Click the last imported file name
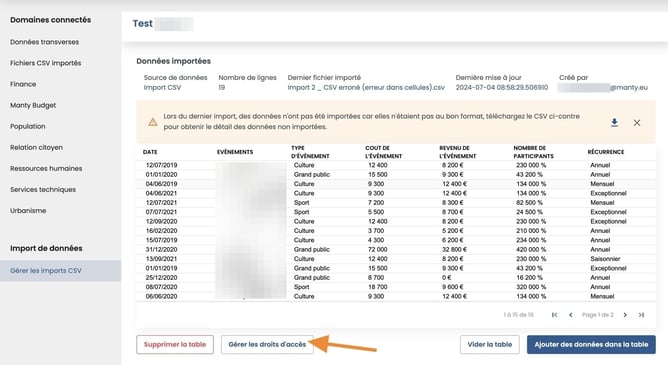Viewport: 668px width, 365px height. tap(366, 87)
